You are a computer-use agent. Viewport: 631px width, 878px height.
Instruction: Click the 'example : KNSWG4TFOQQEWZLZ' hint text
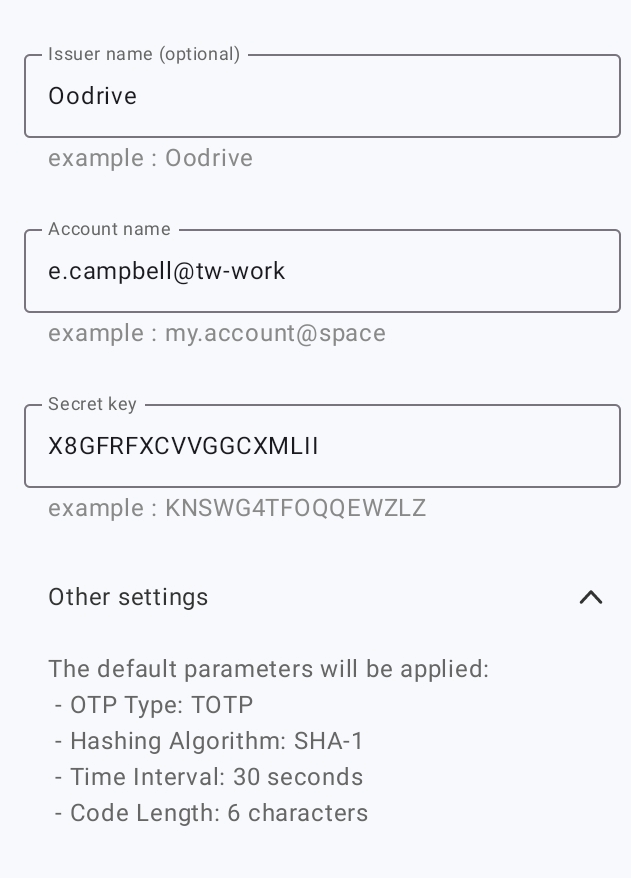click(x=237, y=508)
